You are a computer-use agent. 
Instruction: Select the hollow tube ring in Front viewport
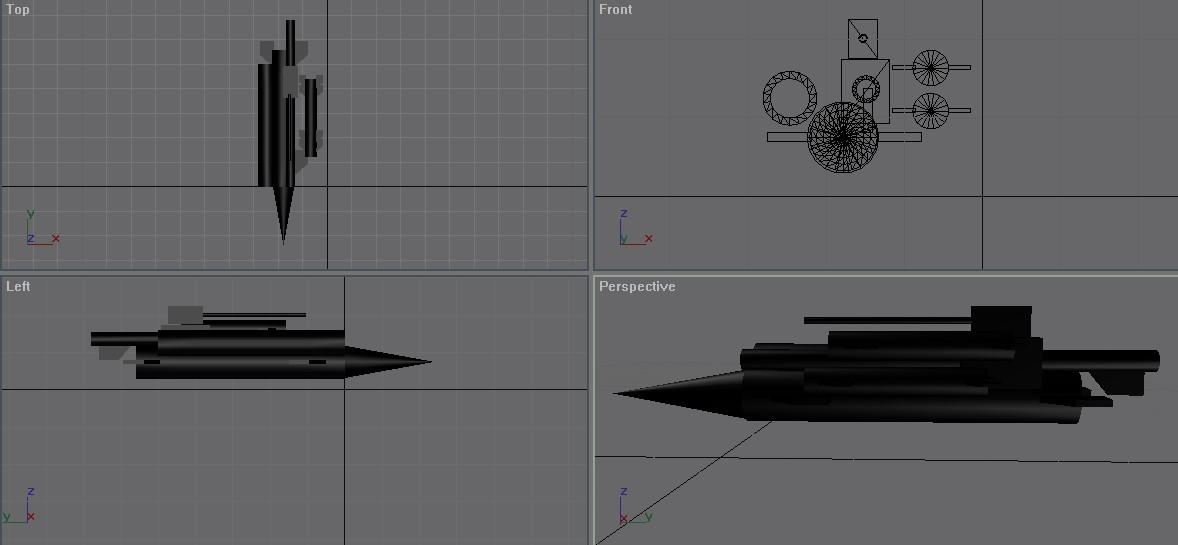point(790,98)
